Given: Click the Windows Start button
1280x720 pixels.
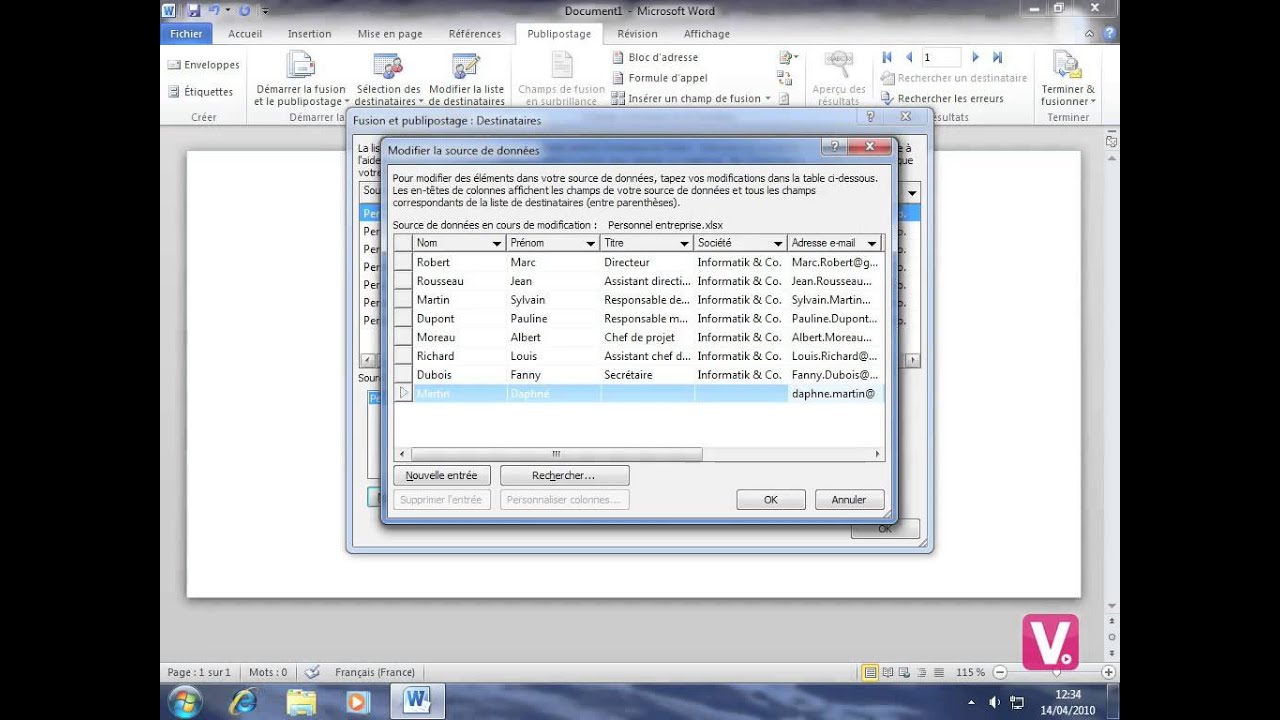Looking at the screenshot, I should pyautogui.click(x=185, y=701).
